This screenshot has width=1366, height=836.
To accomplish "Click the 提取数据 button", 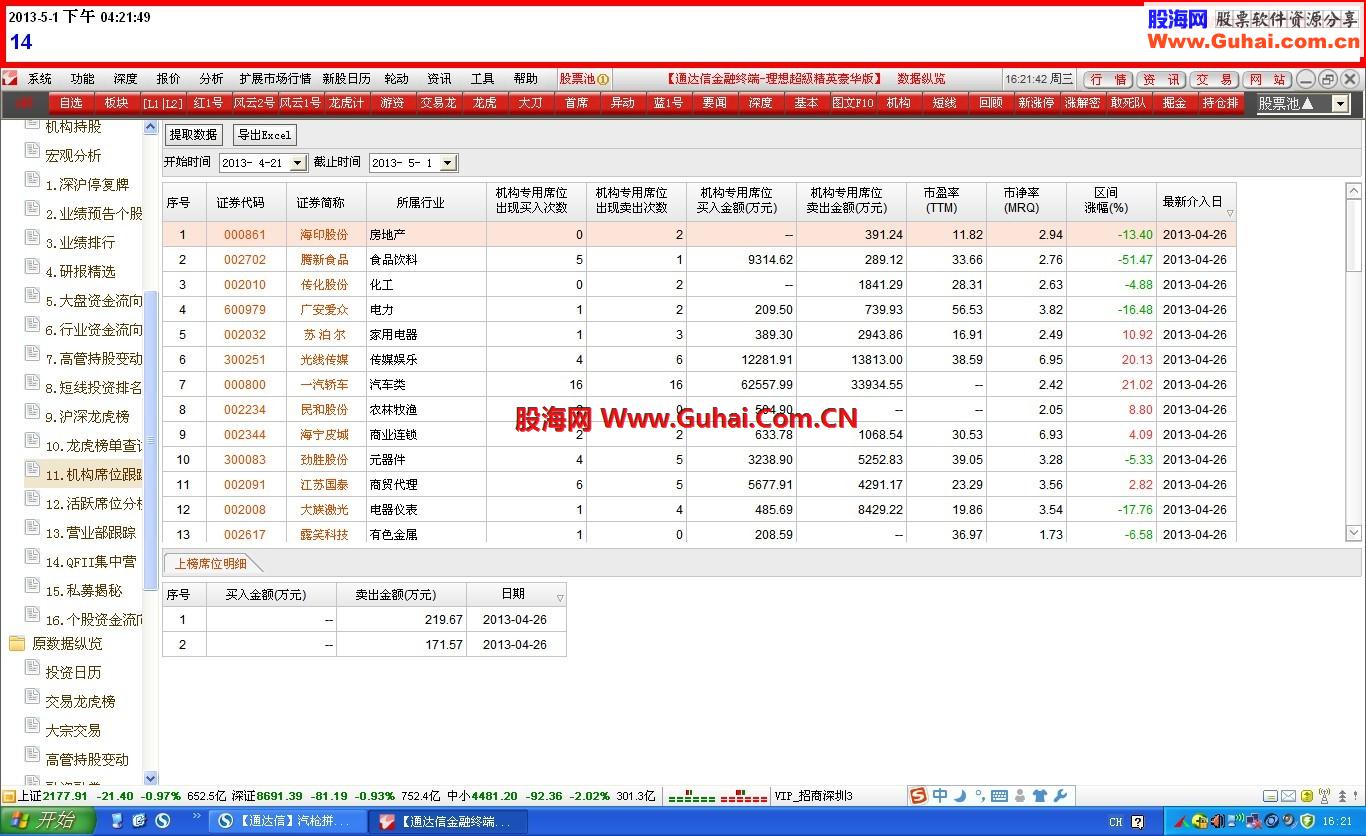I will pyautogui.click(x=194, y=135).
